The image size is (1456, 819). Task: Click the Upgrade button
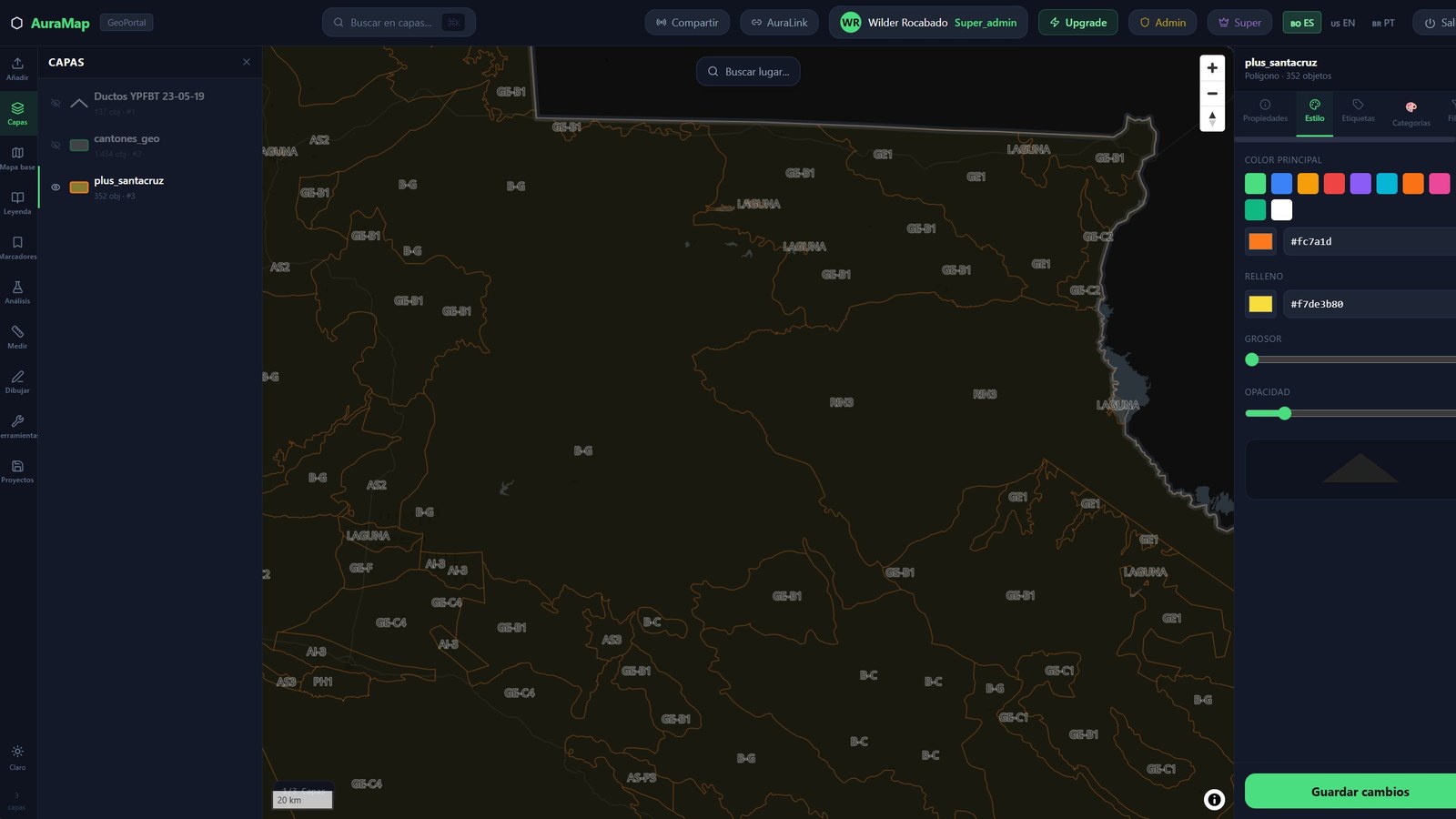click(1078, 23)
